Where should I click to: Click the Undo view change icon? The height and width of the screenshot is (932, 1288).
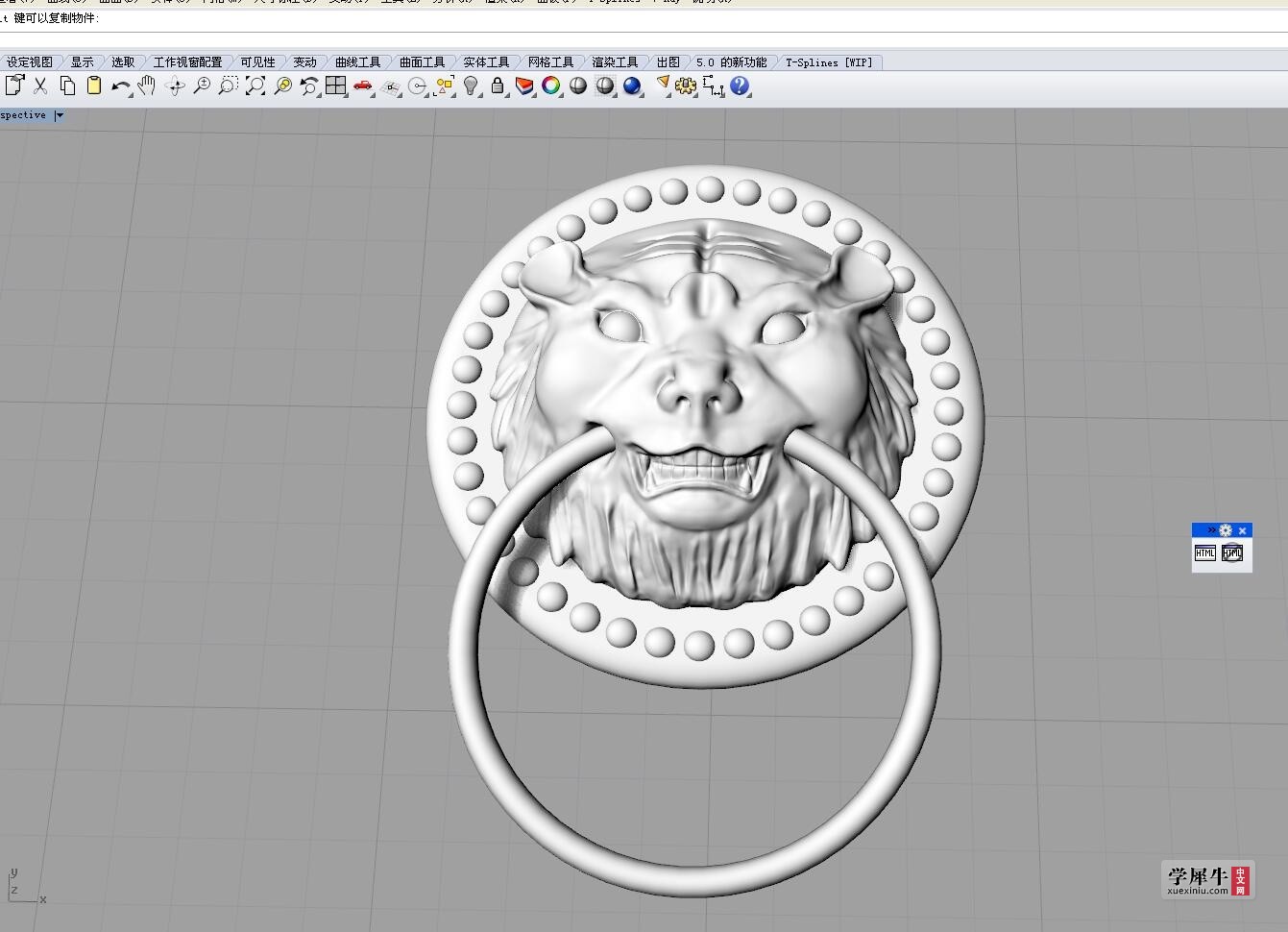click(x=309, y=86)
